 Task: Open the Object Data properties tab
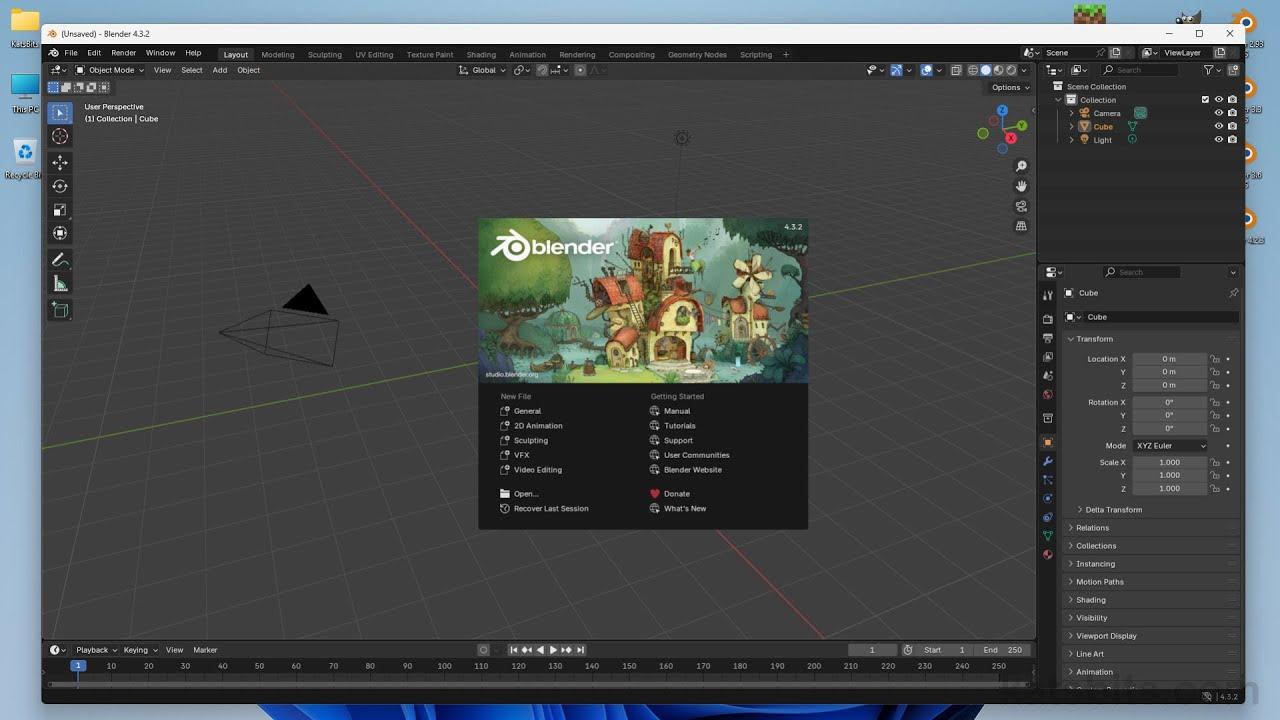(1047, 535)
